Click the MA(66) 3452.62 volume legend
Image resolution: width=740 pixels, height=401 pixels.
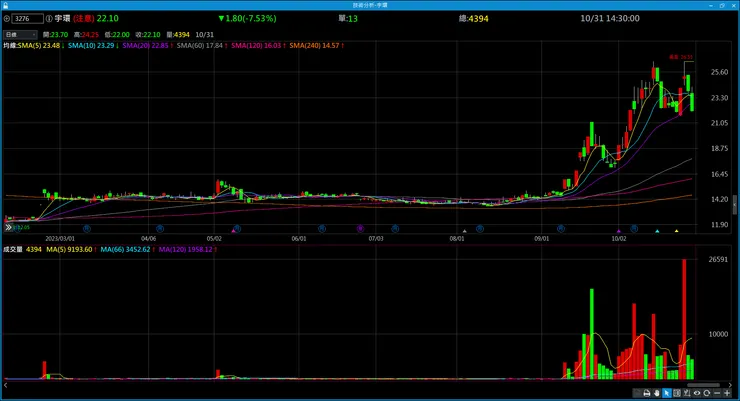(127, 250)
